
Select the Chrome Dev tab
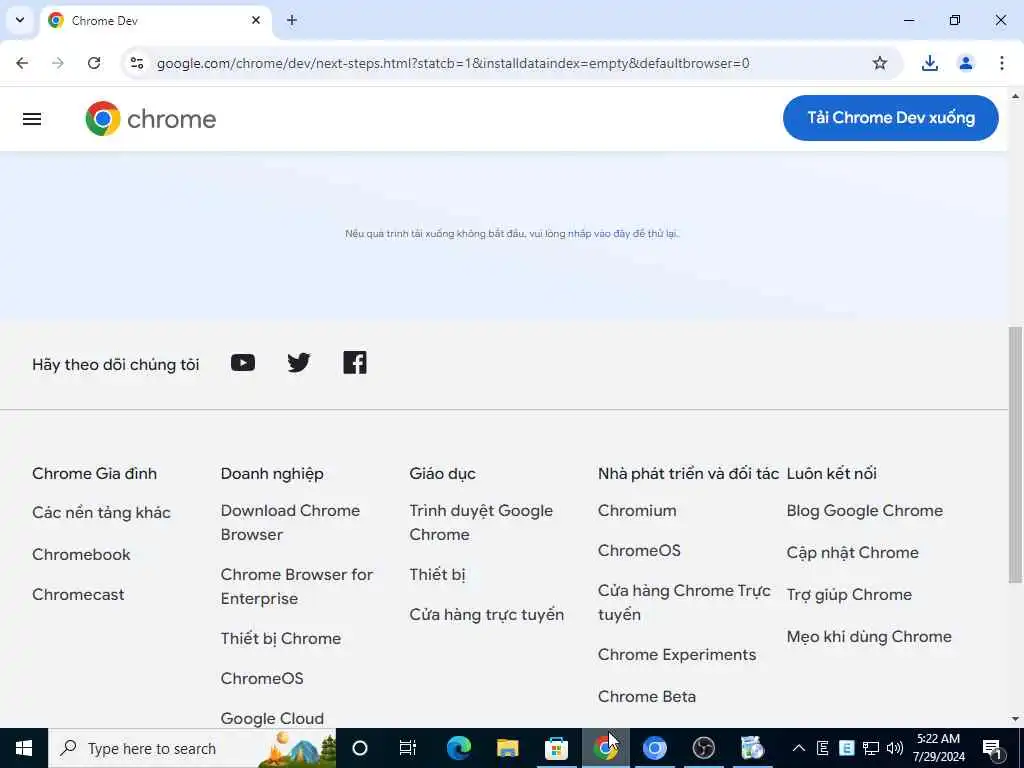[157, 21]
